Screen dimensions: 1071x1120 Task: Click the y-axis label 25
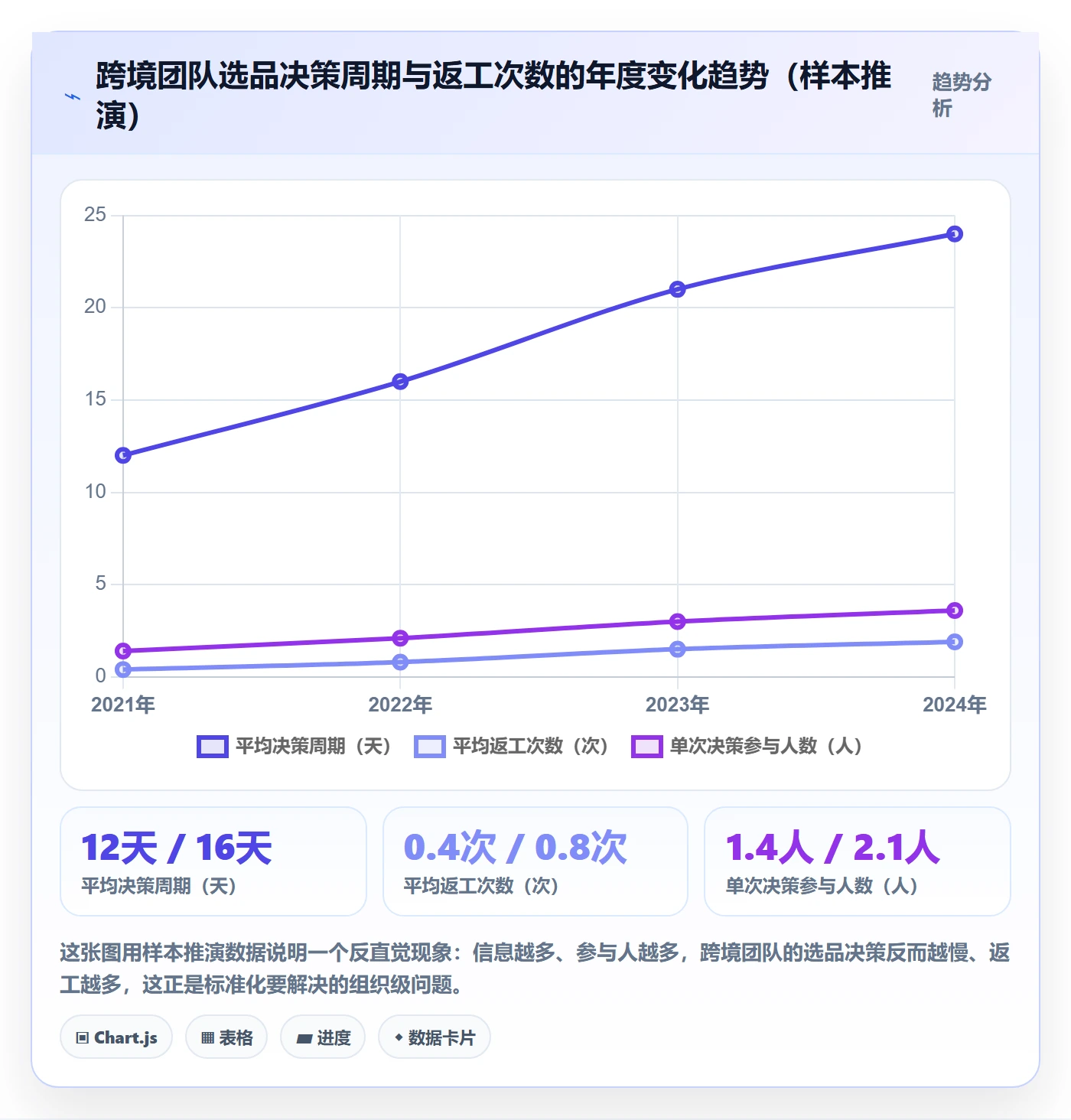tap(96, 215)
